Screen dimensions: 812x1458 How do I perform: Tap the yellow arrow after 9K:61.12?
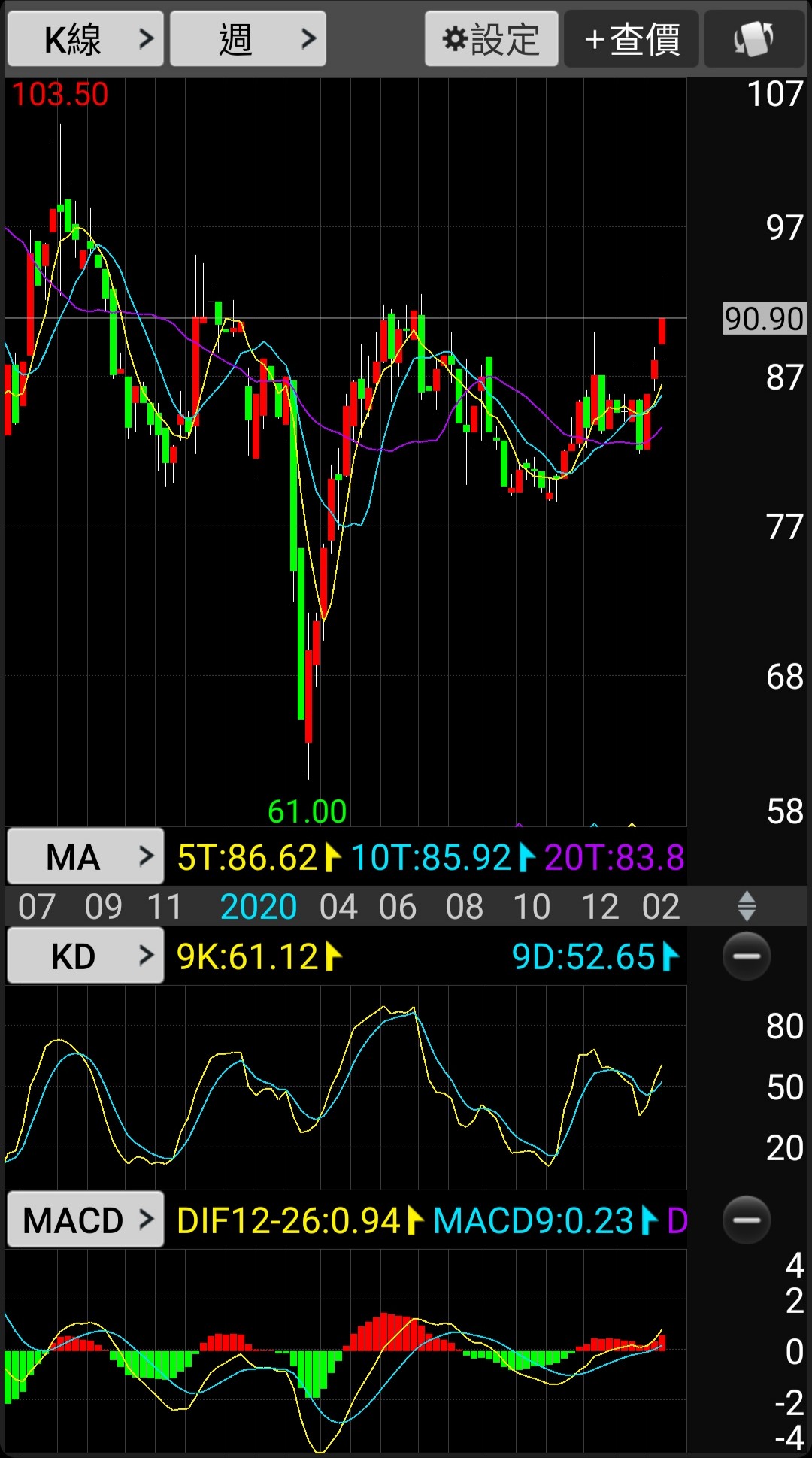tap(334, 957)
